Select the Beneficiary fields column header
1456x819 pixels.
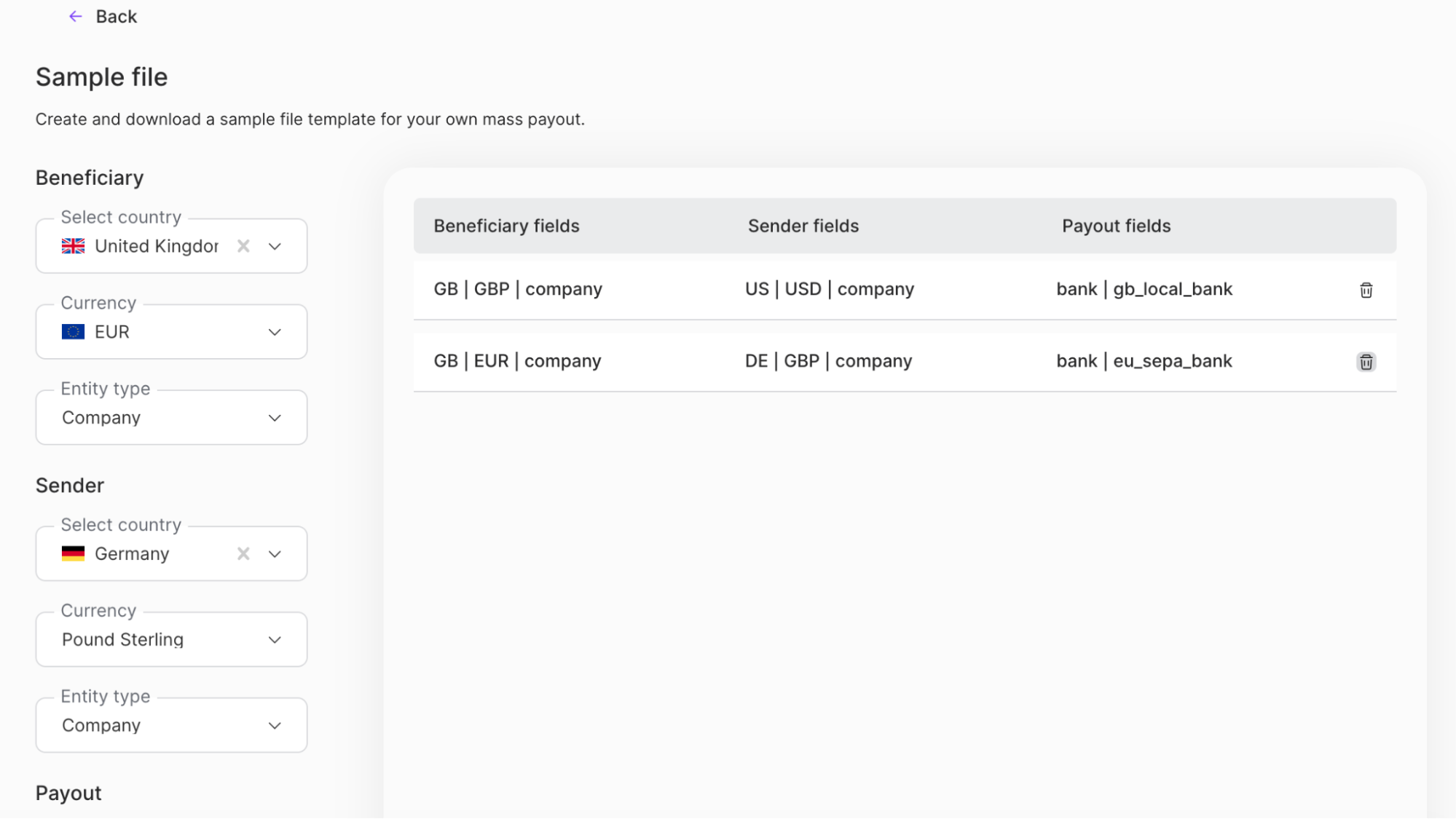point(506,226)
